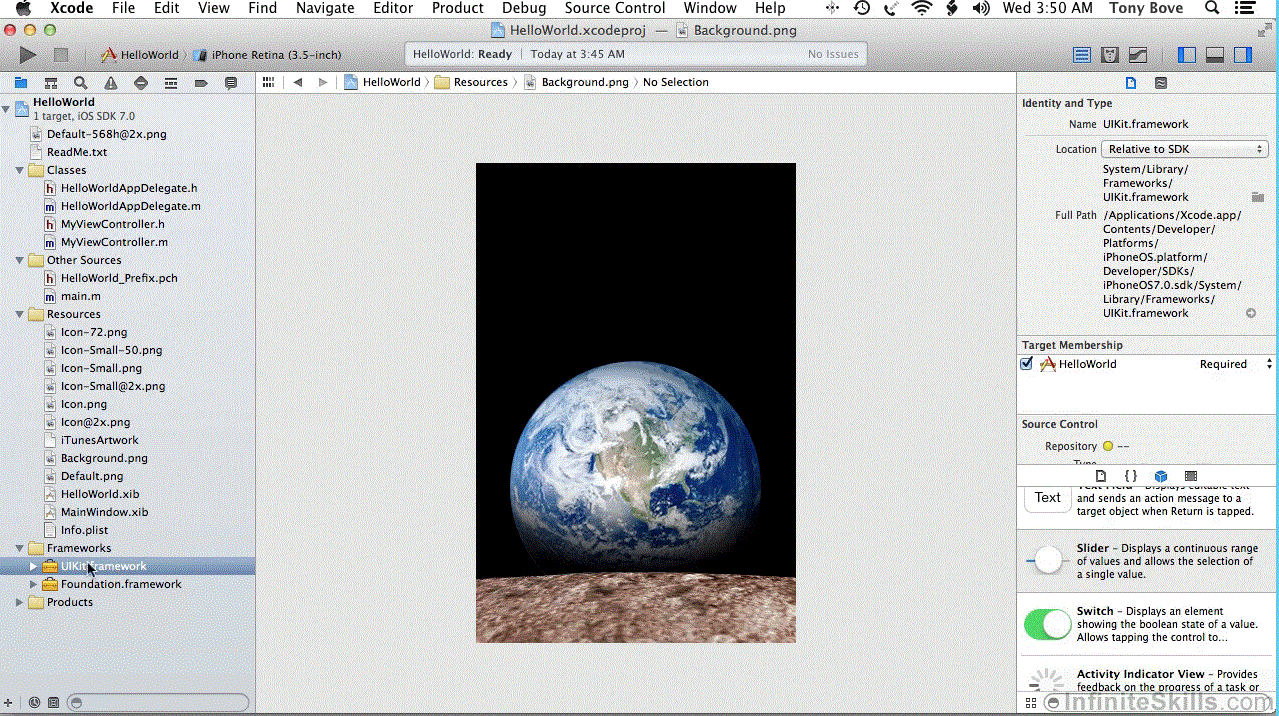This screenshot has height=716, width=1279.
Task: Show only source-controlled files filter
Action: (53, 703)
